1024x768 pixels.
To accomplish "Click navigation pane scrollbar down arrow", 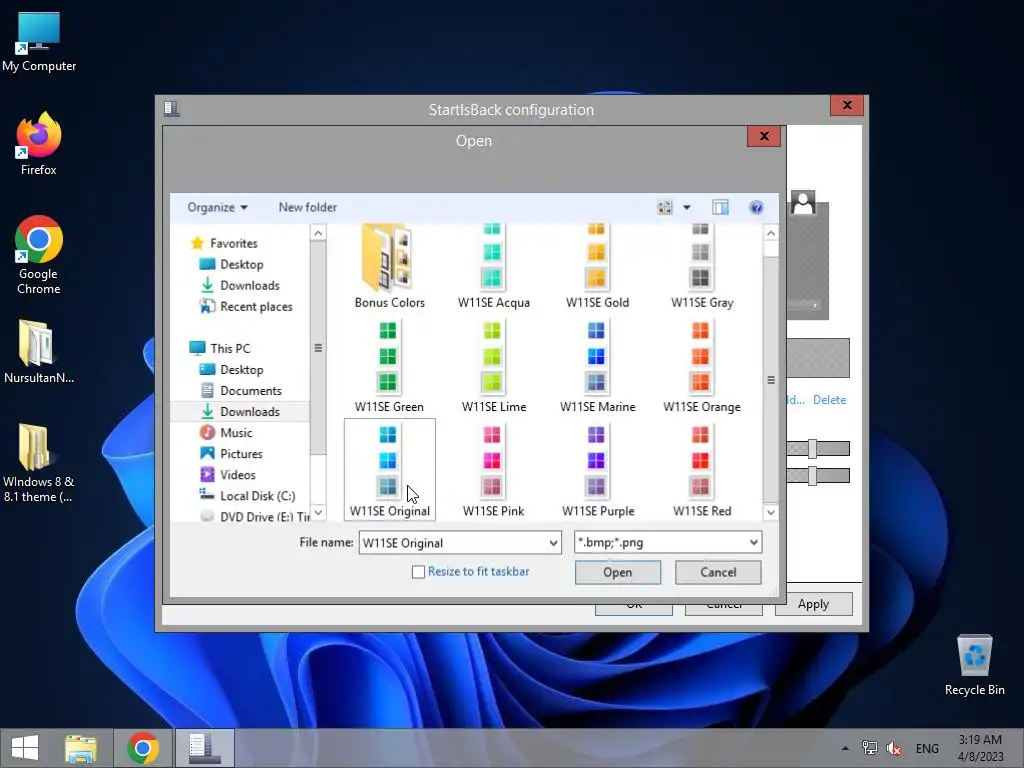I will pos(318,513).
